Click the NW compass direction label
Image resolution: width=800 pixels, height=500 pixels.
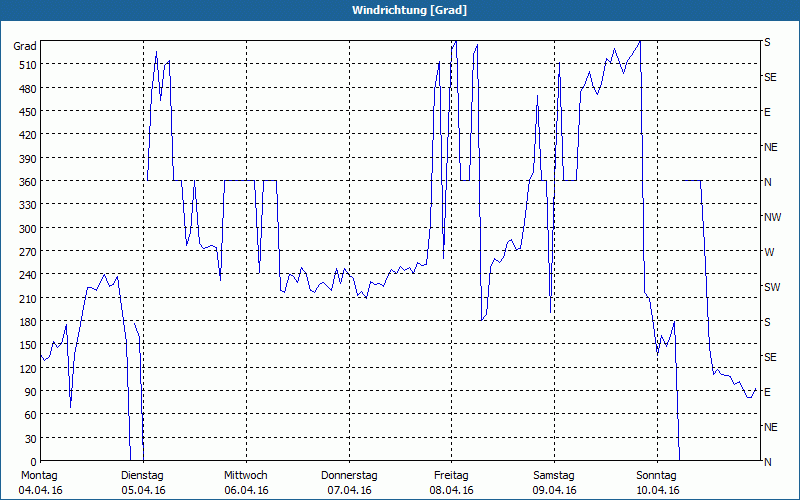click(772, 217)
